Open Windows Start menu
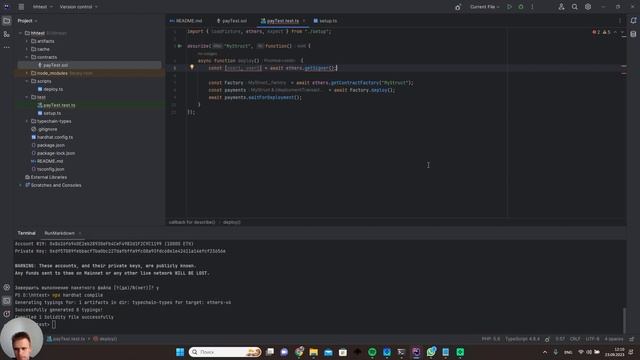Image resolution: width=640 pixels, height=360 pixels. tap(180, 352)
